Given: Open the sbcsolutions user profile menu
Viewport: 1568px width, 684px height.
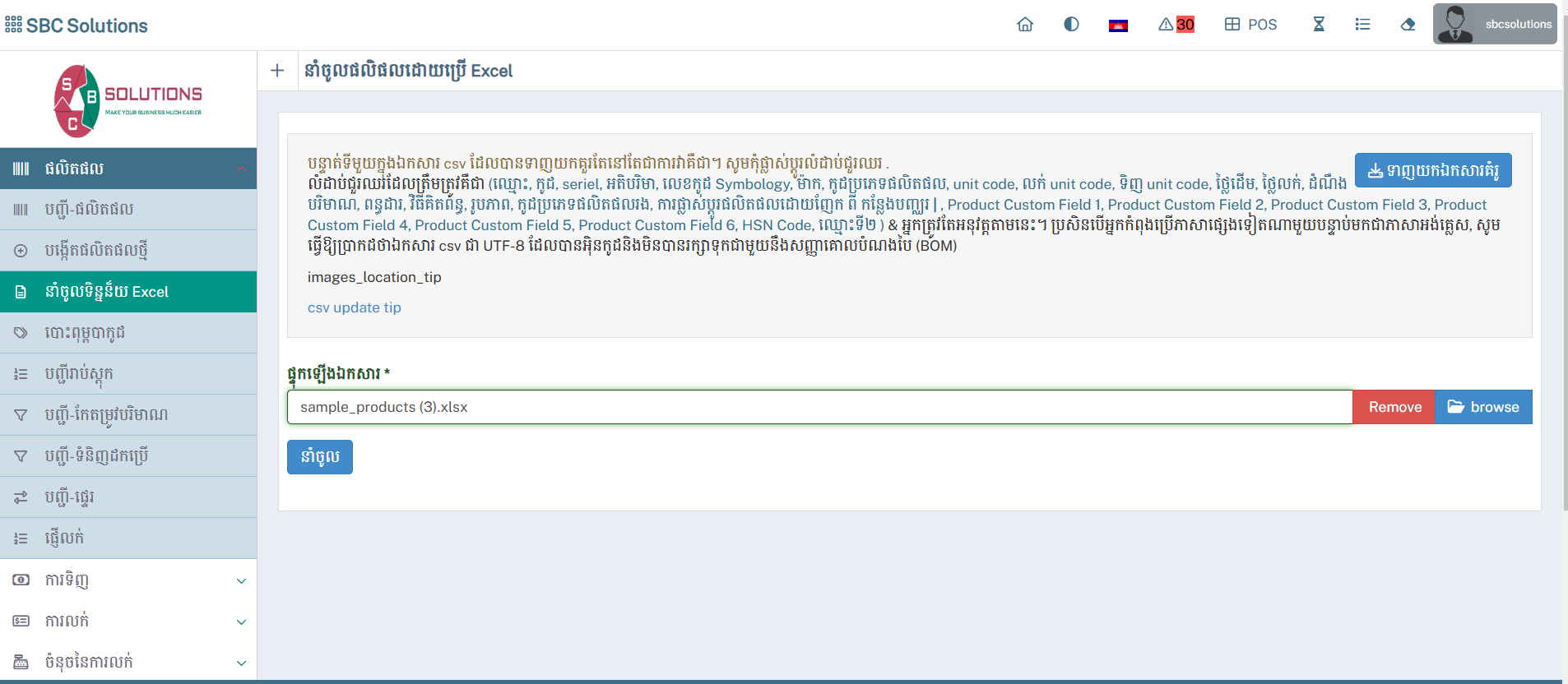Looking at the screenshot, I should 1495,25.
